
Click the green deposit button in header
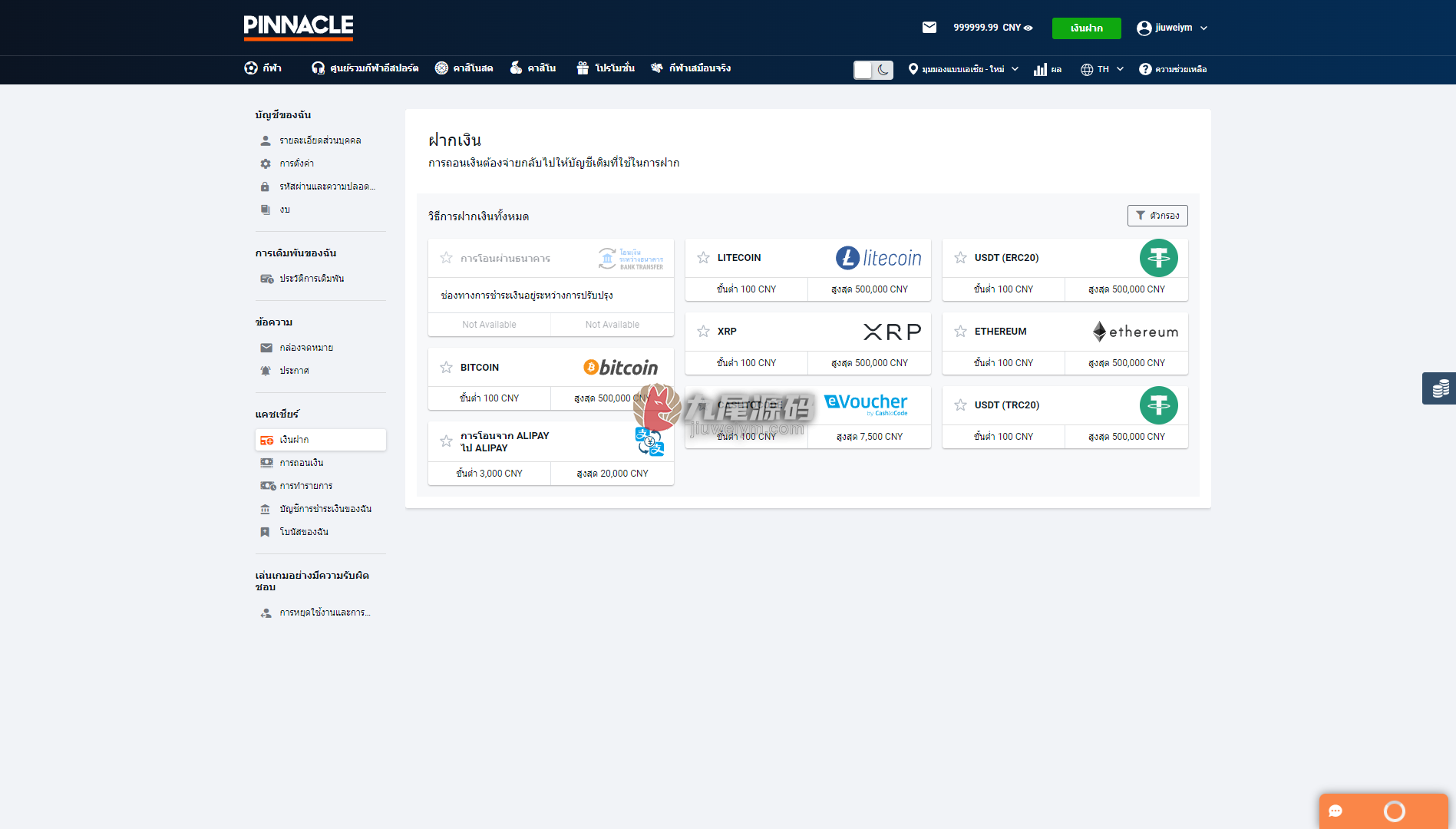tap(1086, 28)
